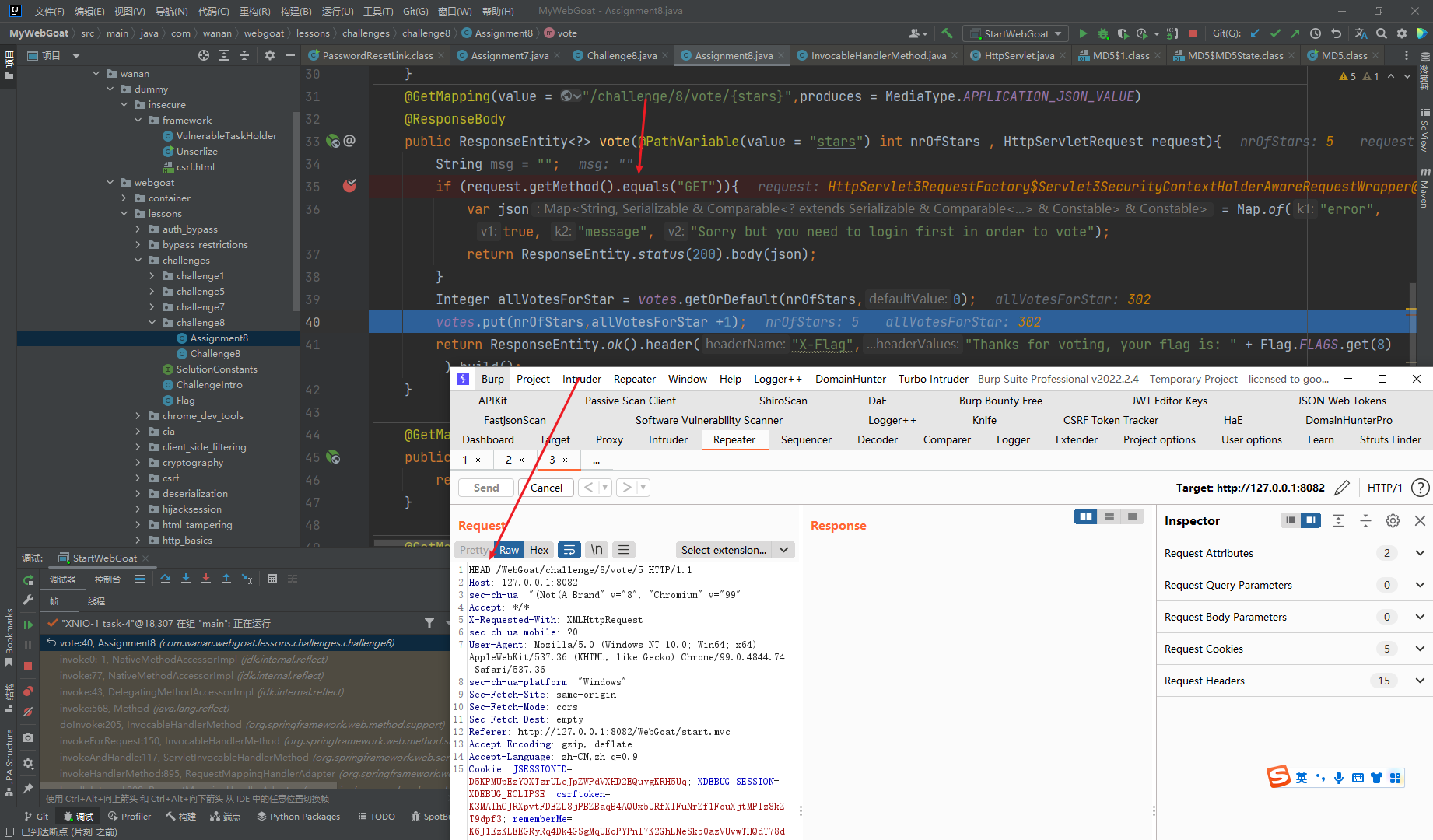Open Evaluate Expression calculator icon
The height and width of the screenshot is (840, 1433).
click(272, 579)
